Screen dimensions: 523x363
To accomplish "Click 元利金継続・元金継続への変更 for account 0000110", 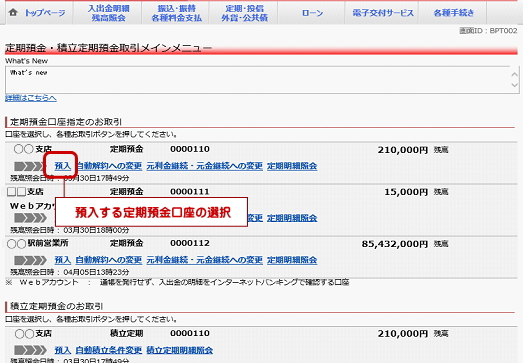I will click(204, 166).
